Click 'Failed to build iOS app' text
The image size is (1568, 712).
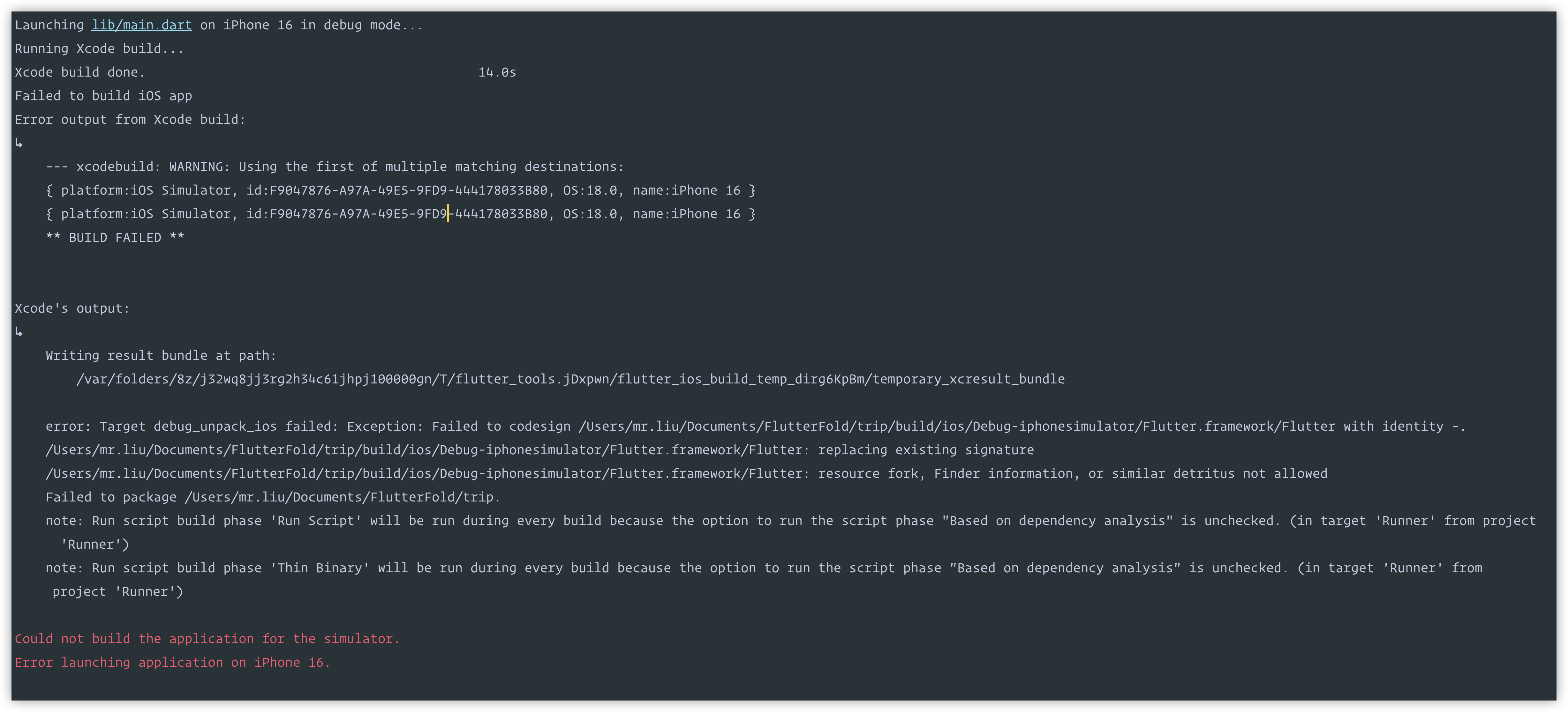point(103,96)
